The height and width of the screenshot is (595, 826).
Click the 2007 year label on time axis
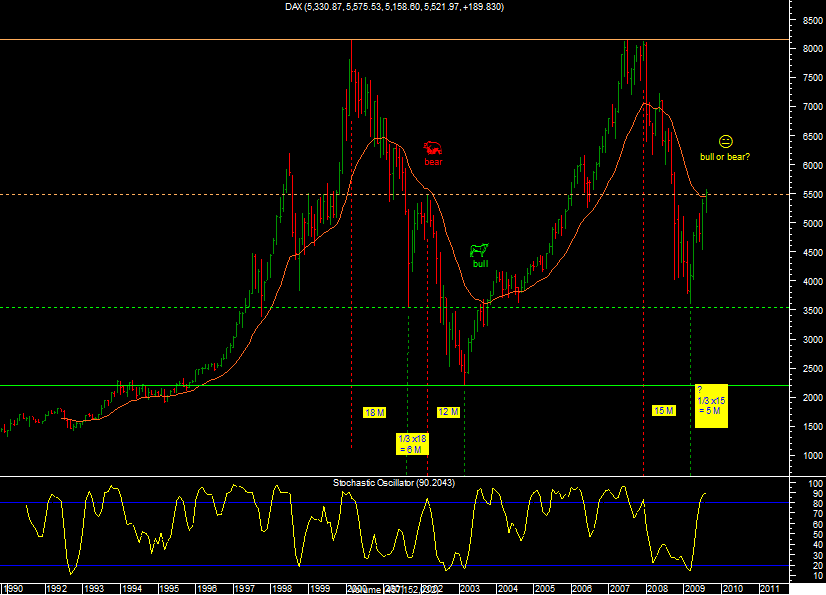click(620, 589)
